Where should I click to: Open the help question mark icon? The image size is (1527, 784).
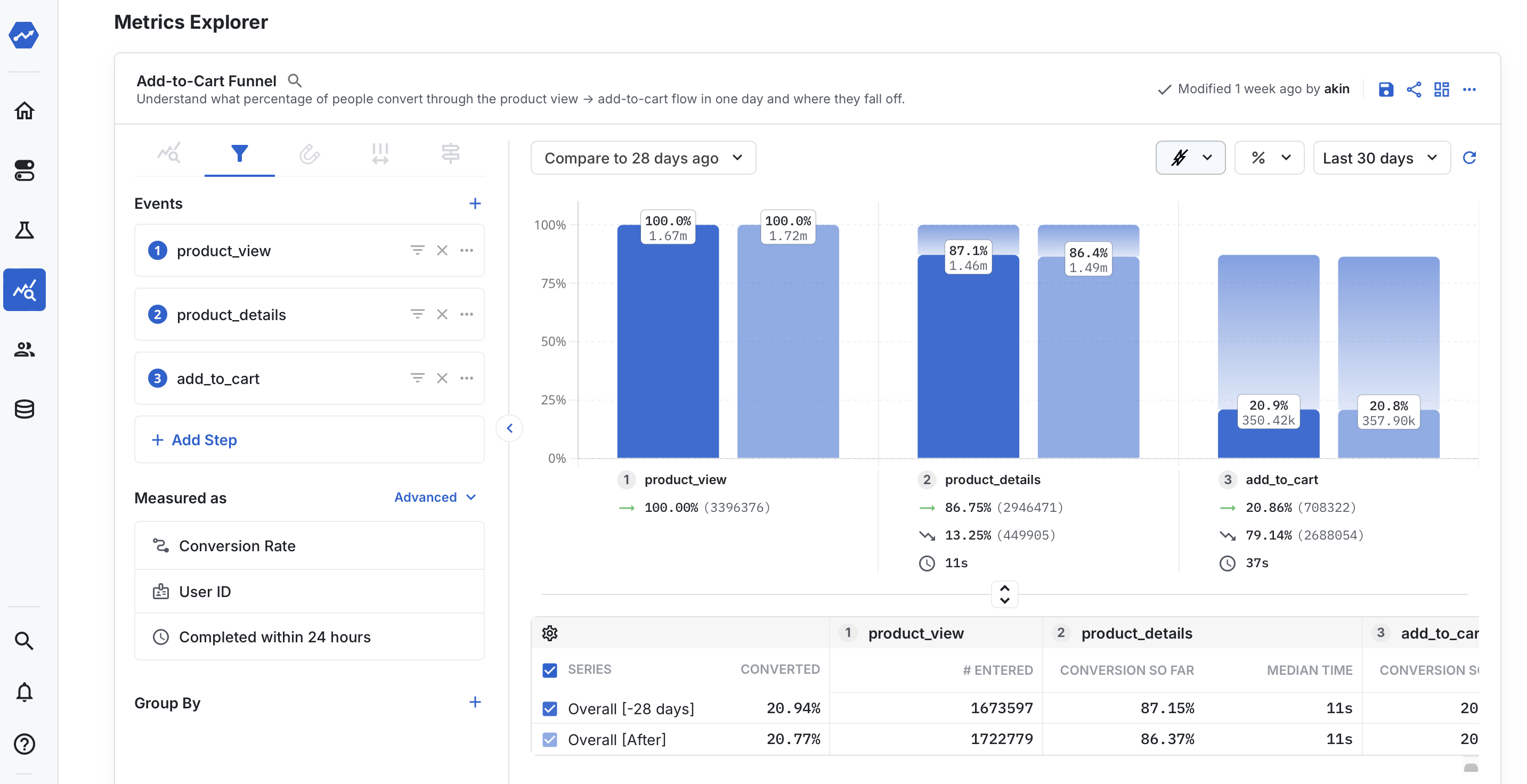(x=25, y=744)
